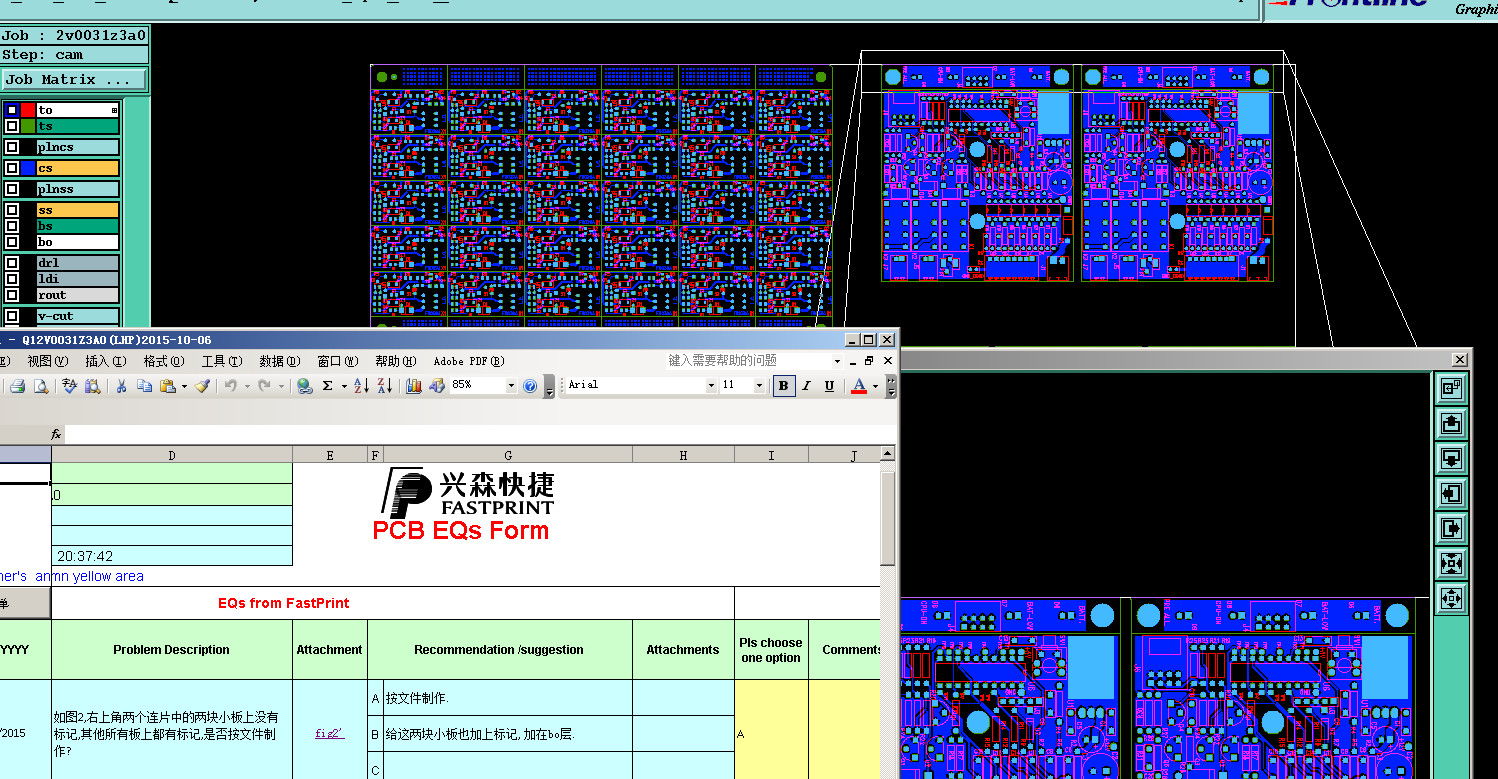The image size is (1498, 779).
Task: Click the zoom-in converging arrows icon
Action: pyautogui.click(x=1451, y=563)
